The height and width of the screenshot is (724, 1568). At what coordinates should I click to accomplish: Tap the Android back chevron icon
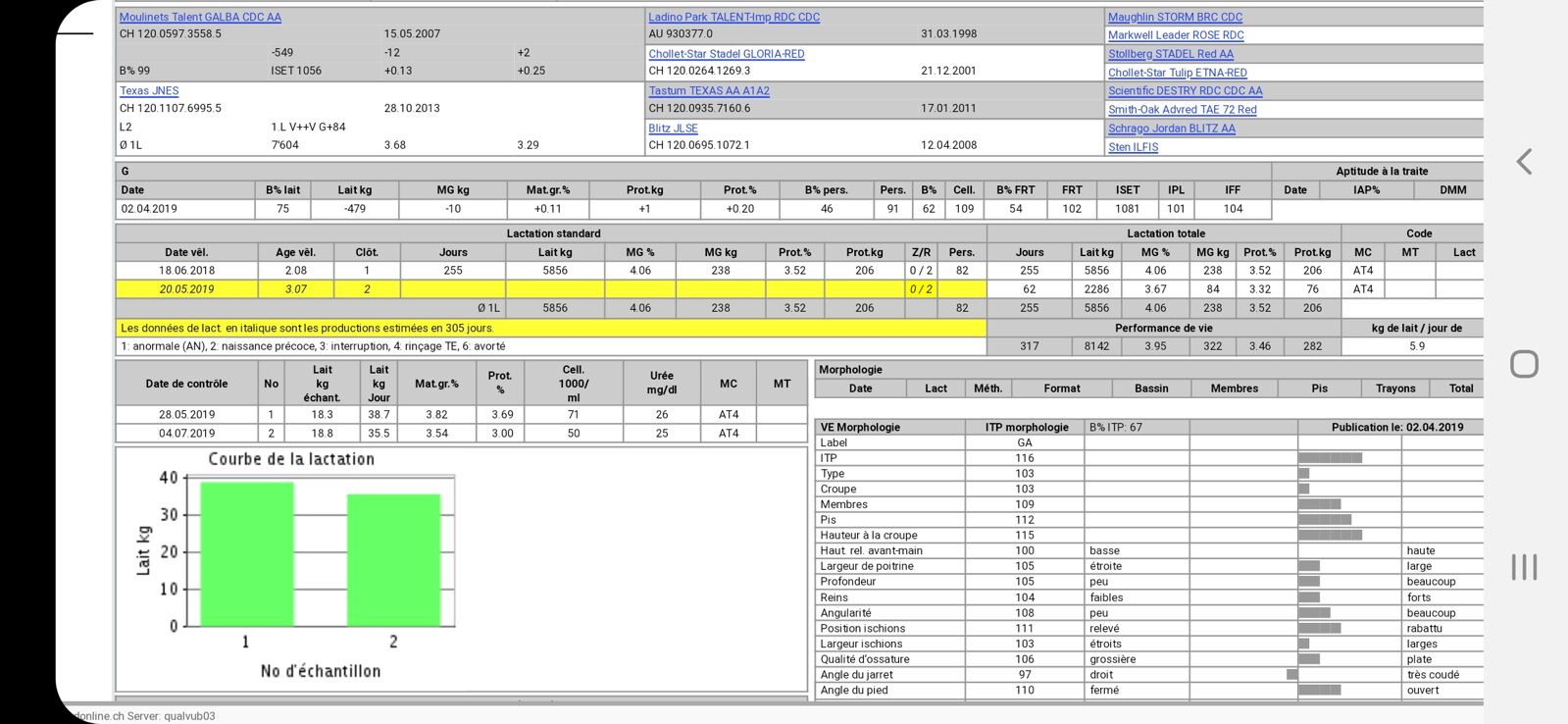1524,162
